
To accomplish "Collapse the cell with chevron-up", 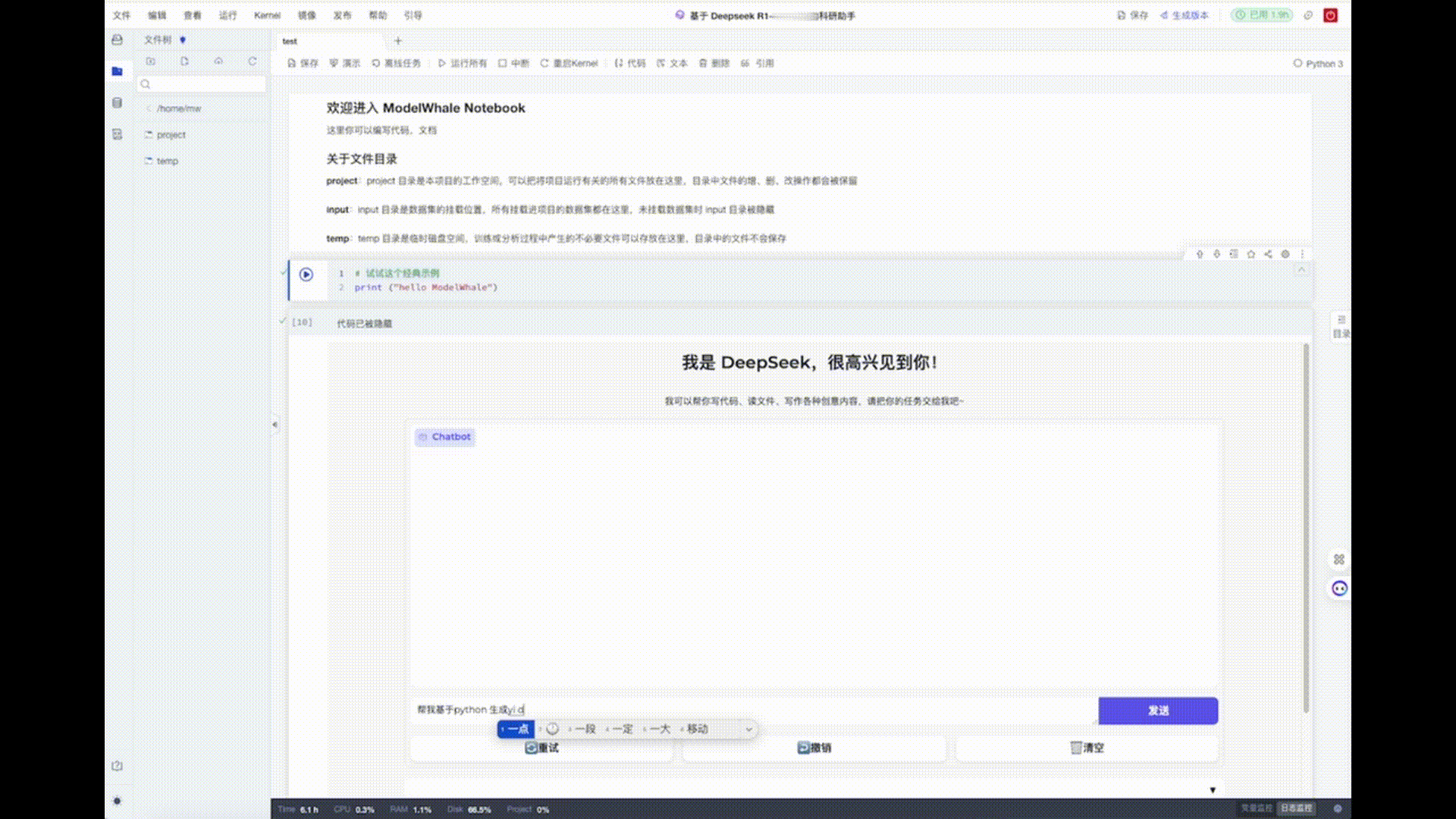I will (x=1301, y=270).
